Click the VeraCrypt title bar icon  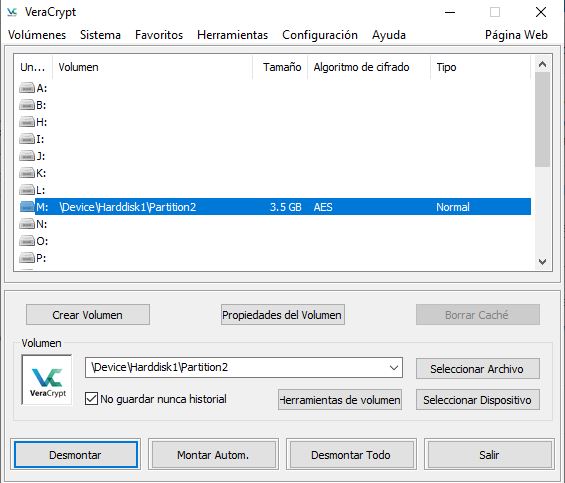[12, 12]
